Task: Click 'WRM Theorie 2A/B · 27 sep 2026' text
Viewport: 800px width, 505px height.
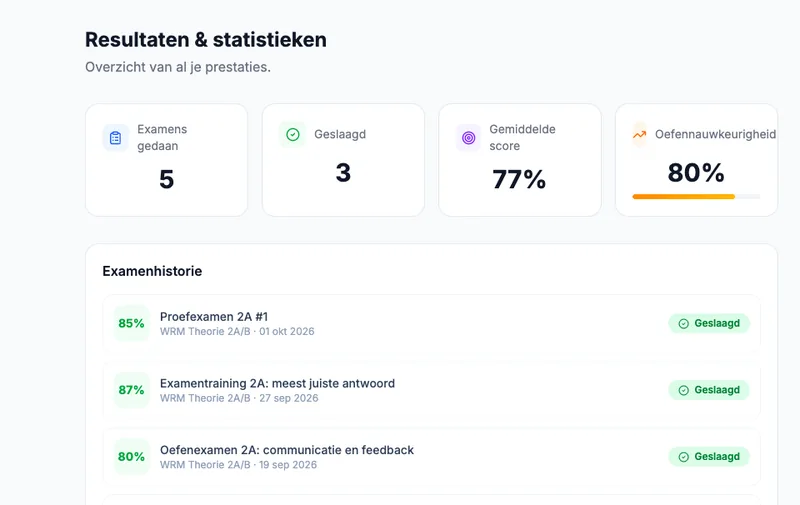Action: point(239,398)
